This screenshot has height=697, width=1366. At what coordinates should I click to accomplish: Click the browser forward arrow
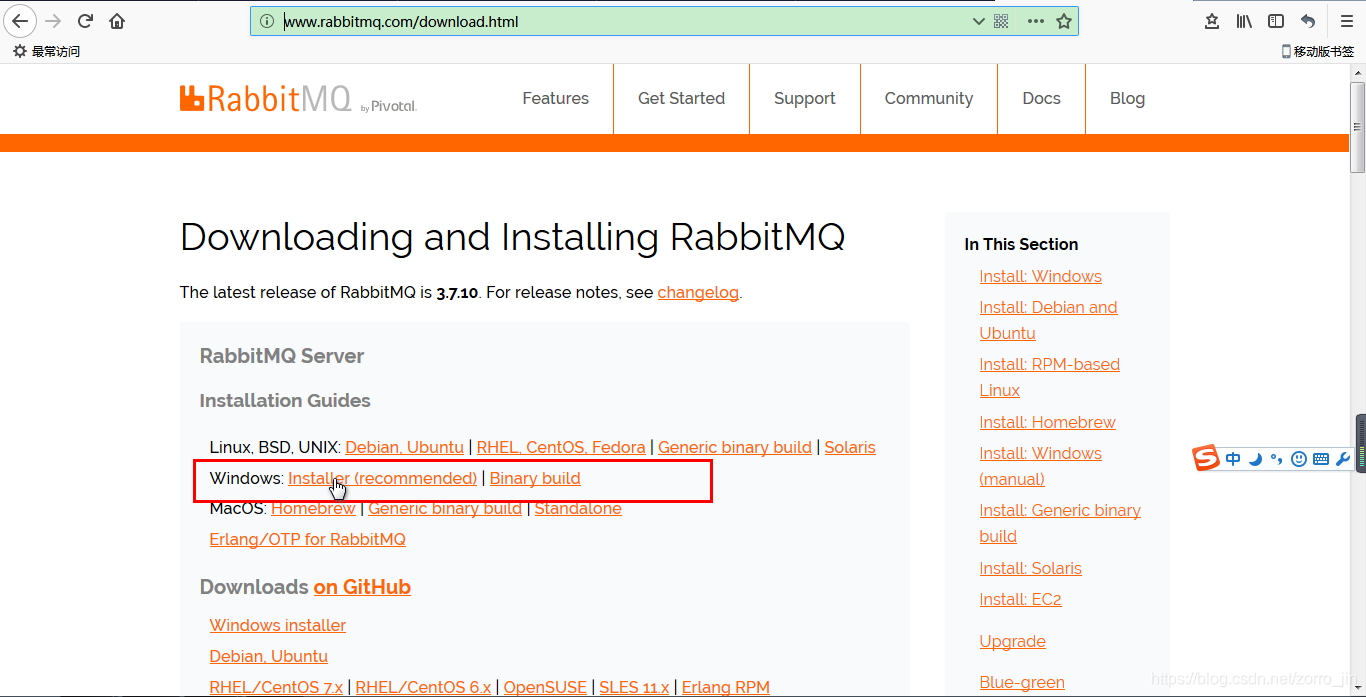[x=53, y=21]
